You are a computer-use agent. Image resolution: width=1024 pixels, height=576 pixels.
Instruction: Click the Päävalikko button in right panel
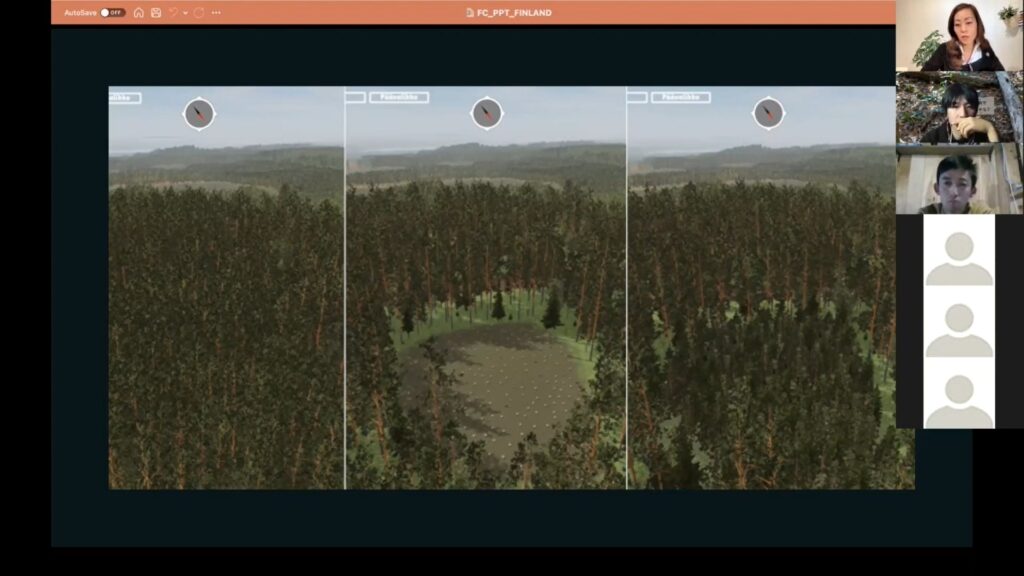[x=681, y=98]
